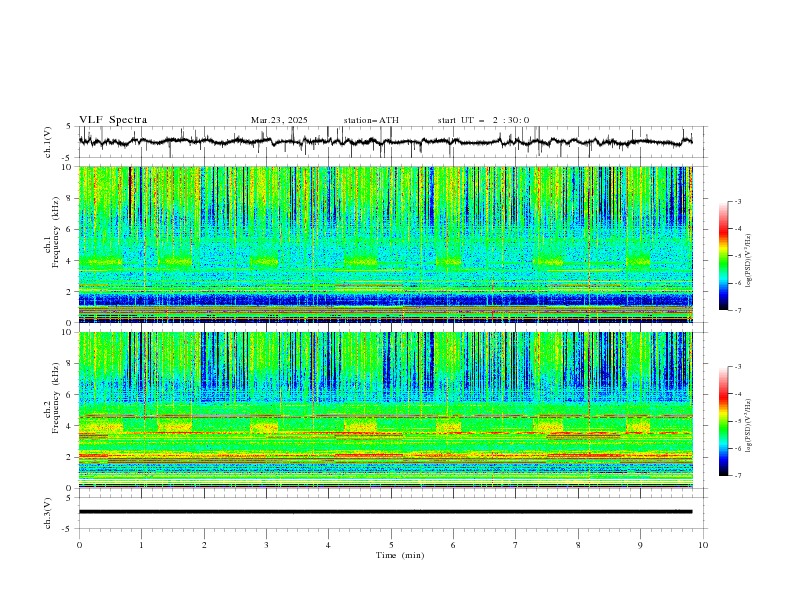Click inside the ch.2 spectrogram panel

coord(385,410)
